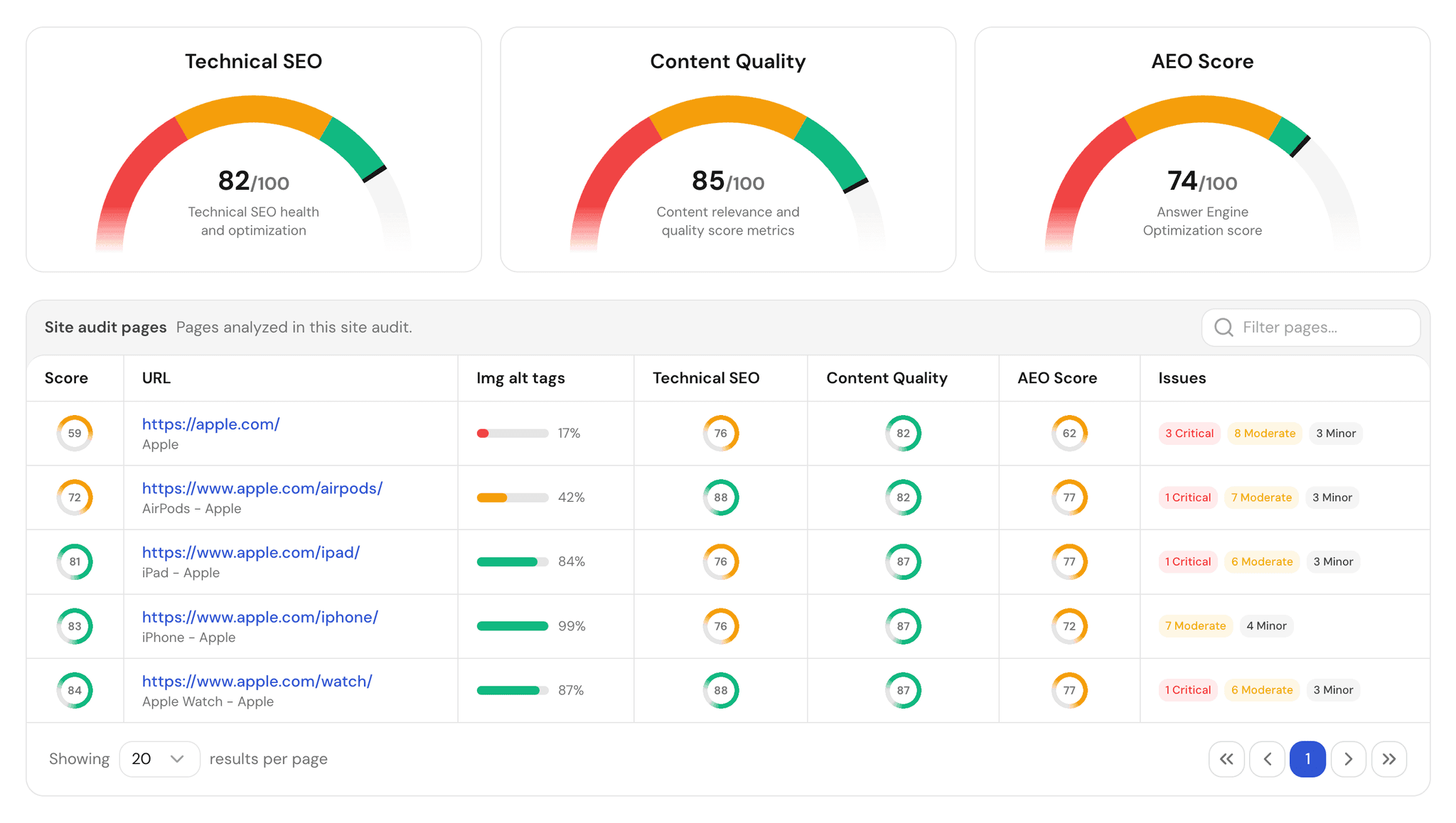This screenshot has width=1456, height=823.
Task: Click the 'Apple Watch – Apple' page title
Action: (x=208, y=701)
